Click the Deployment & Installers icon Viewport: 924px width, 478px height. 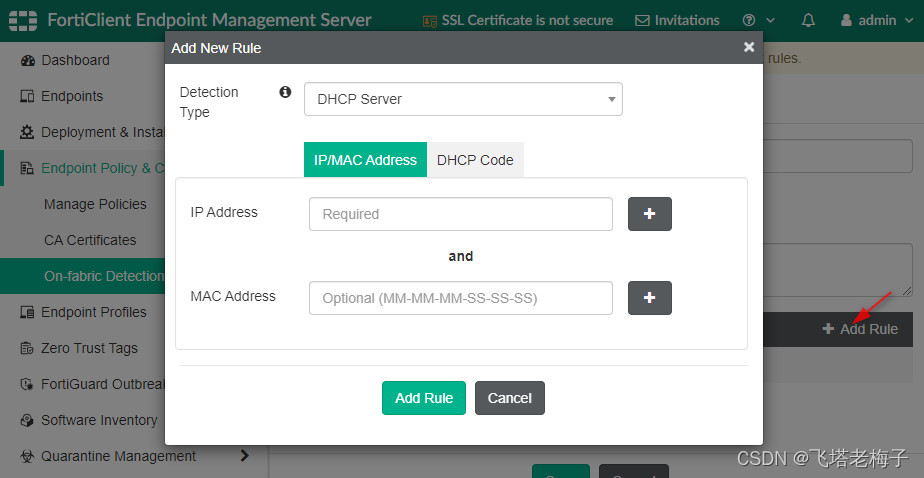click(27, 133)
